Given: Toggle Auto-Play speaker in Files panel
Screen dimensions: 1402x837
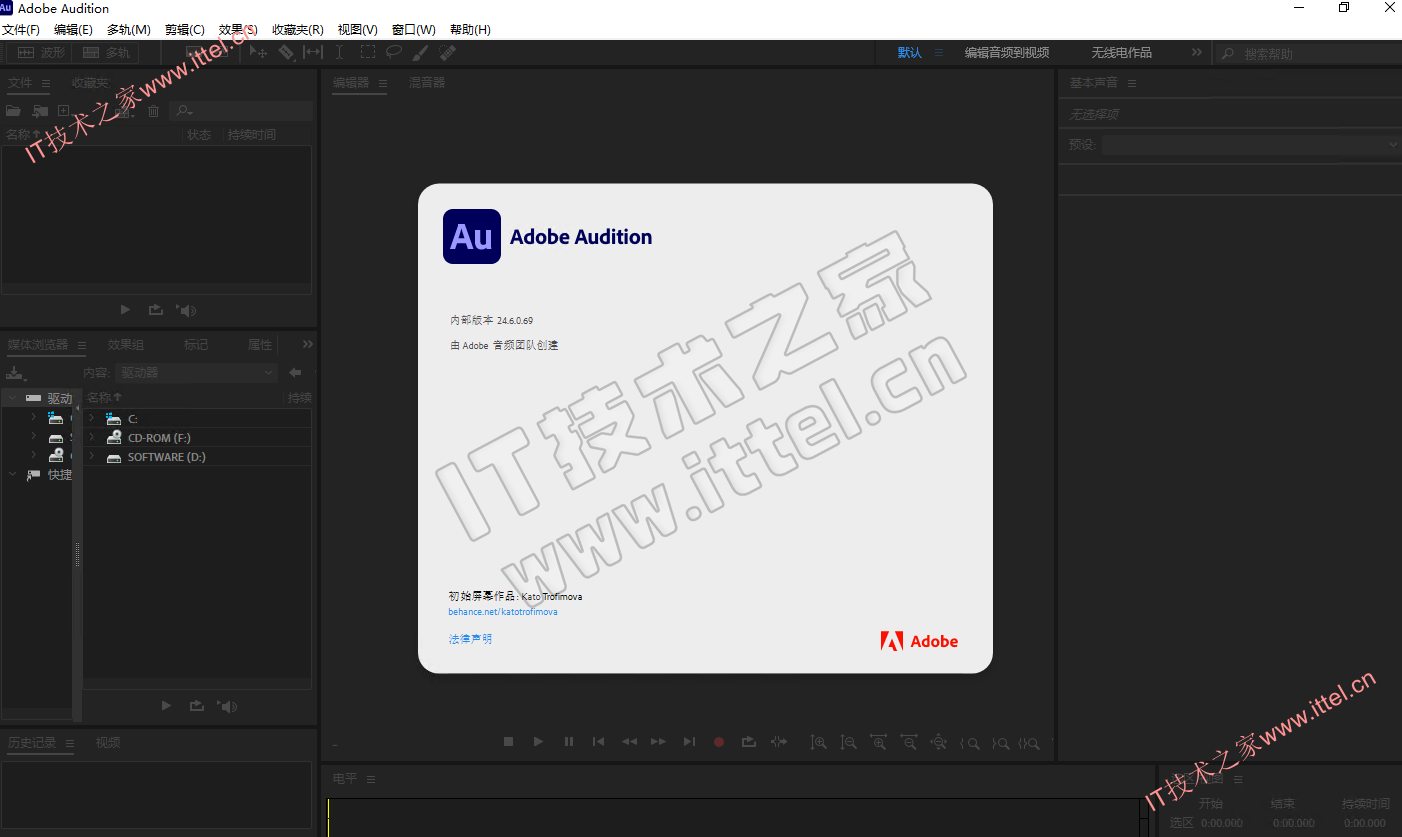Looking at the screenshot, I should coord(187,310).
